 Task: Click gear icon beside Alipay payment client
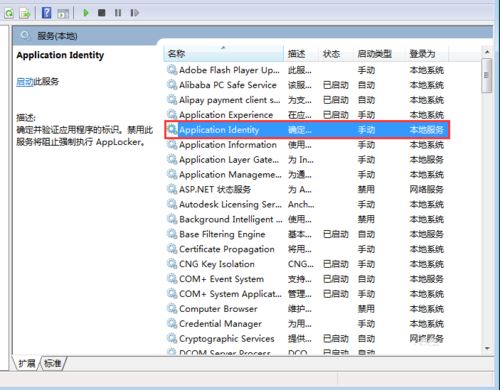pyautogui.click(x=172, y=100)
